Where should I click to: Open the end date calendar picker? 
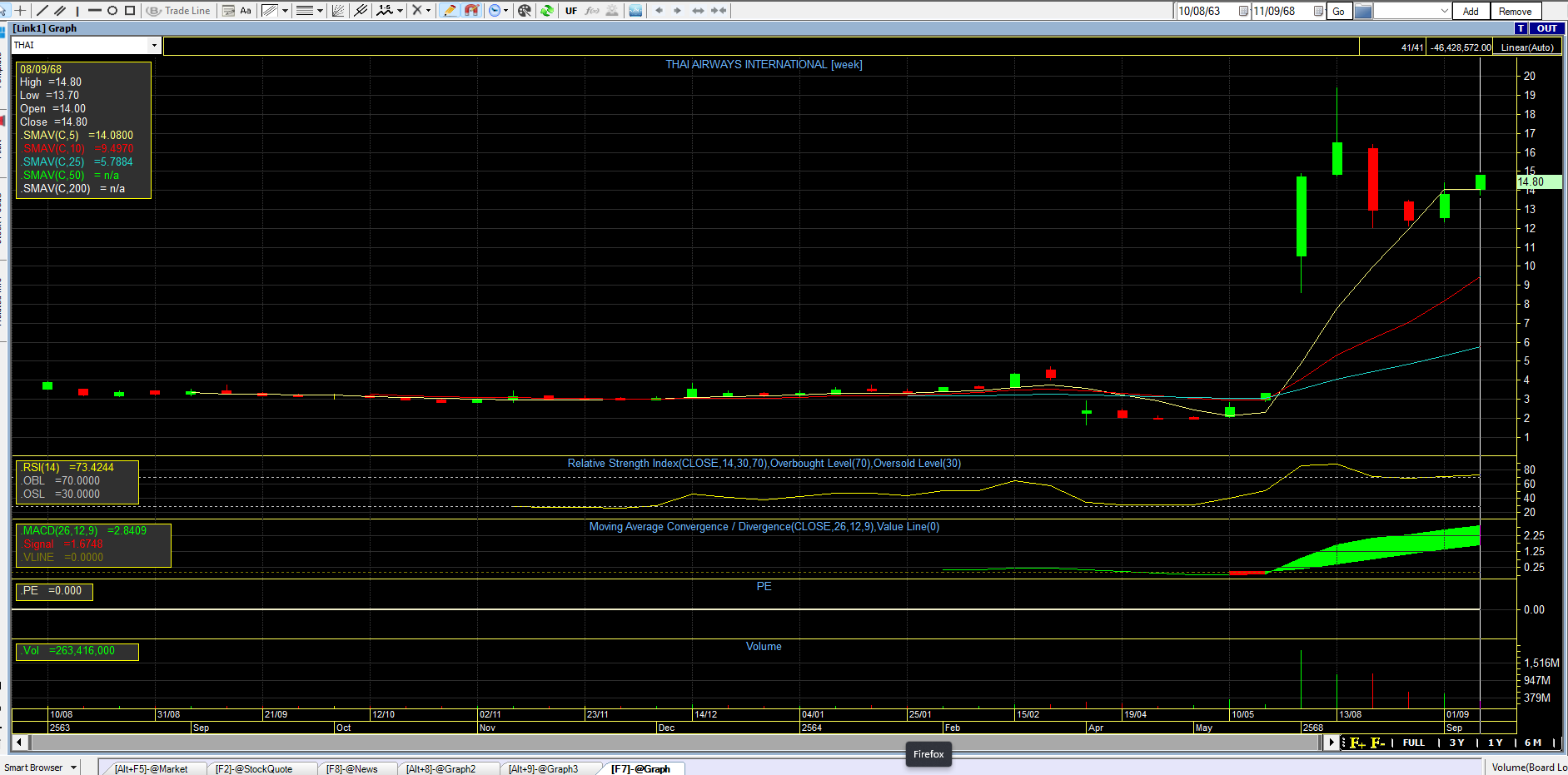pyautogui.click(x=1318, y=11)
